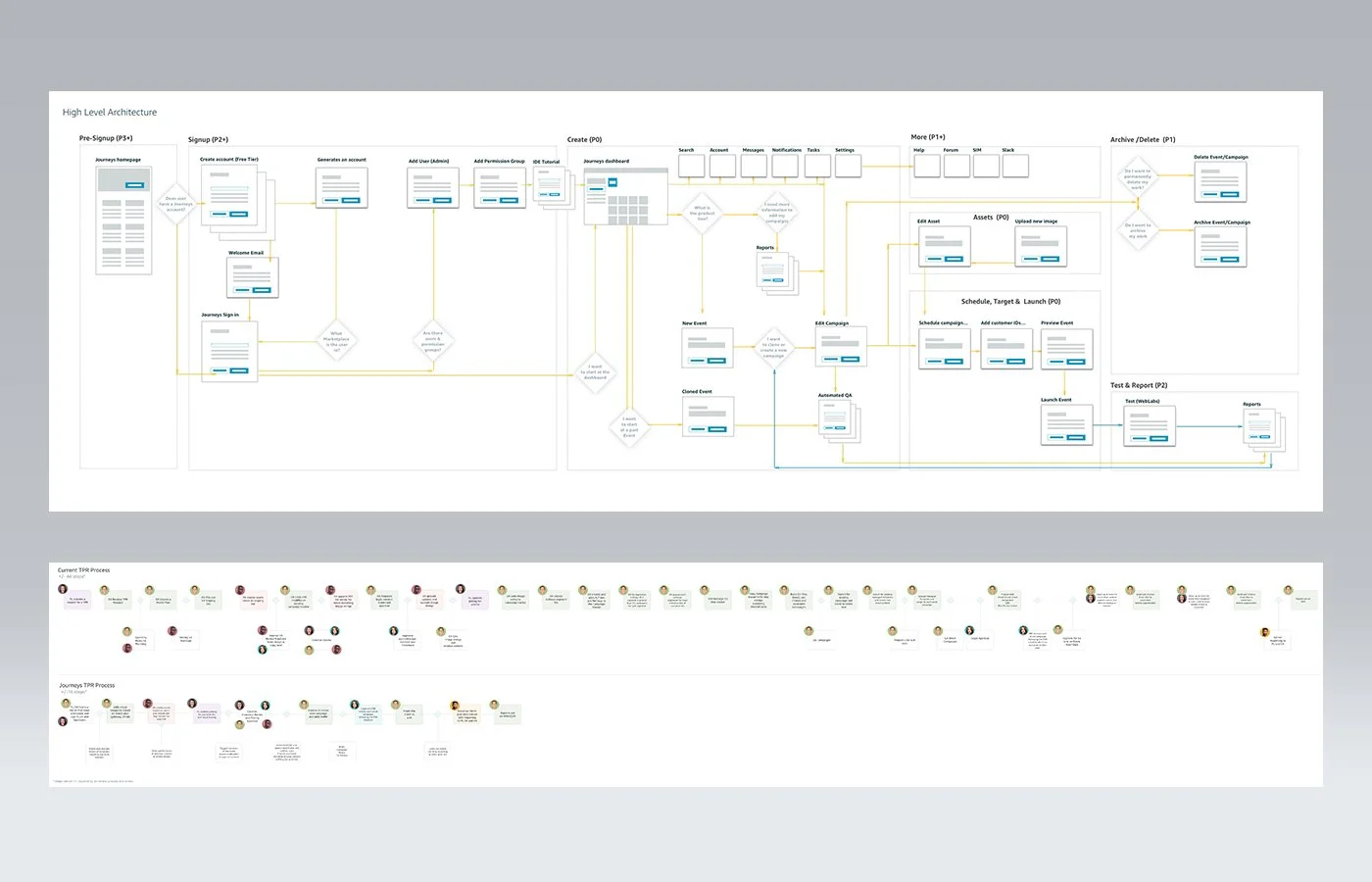Select the SIM box
1372x882 pixels.
(x=986, y=166)
